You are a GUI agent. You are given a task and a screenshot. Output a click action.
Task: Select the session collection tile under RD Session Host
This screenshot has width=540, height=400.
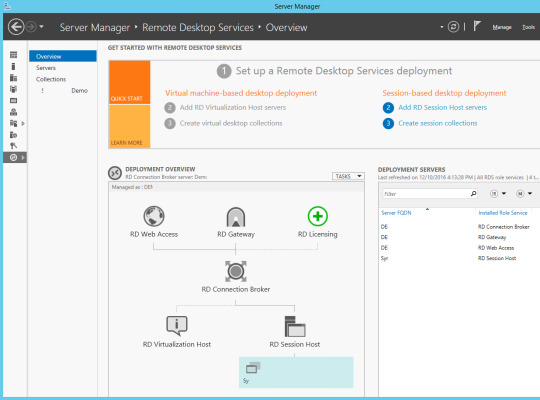(x=296, y=372)
